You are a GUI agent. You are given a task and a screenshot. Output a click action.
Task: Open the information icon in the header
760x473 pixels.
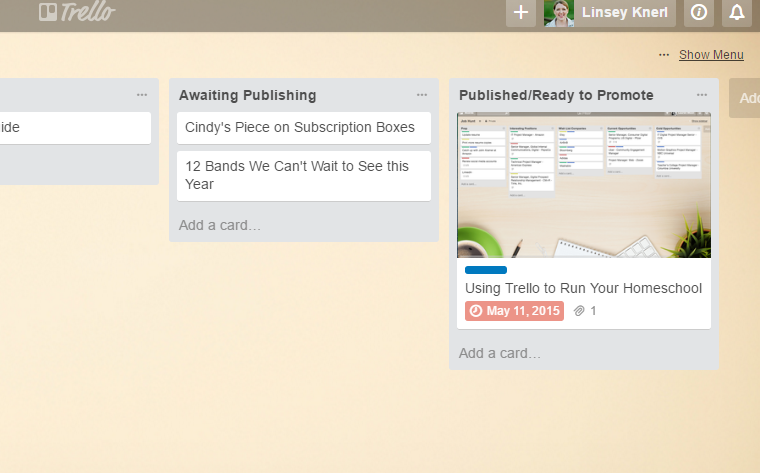click(699, 12)
